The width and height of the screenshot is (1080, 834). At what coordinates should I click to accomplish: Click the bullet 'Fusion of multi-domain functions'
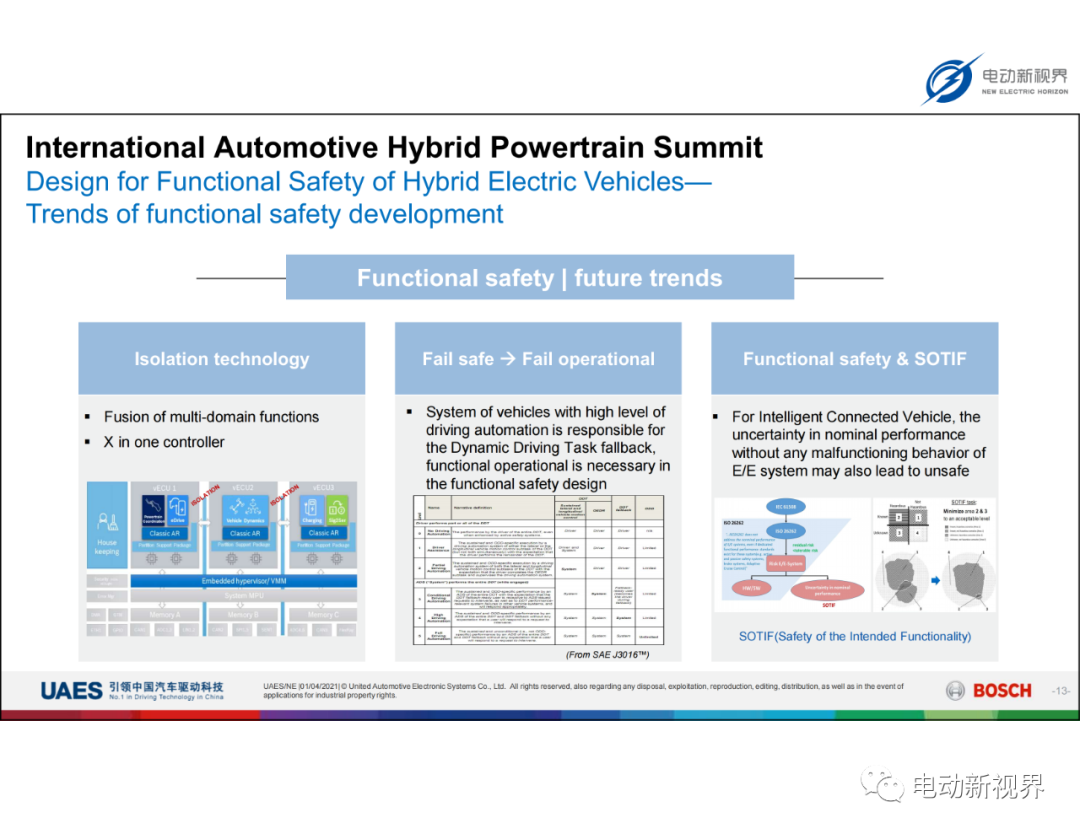(211, 417)
